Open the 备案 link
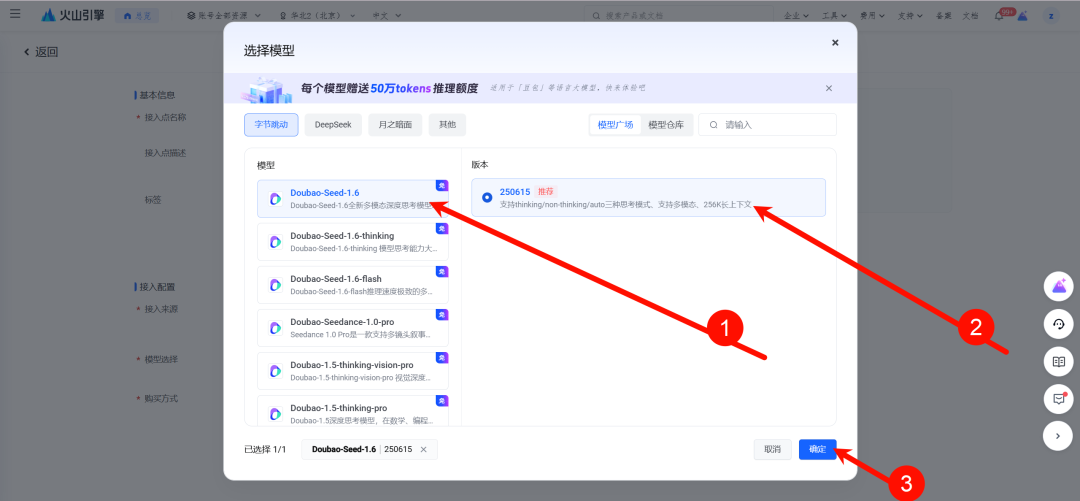Screen dimensions: 1080x501 click(944, 15)
